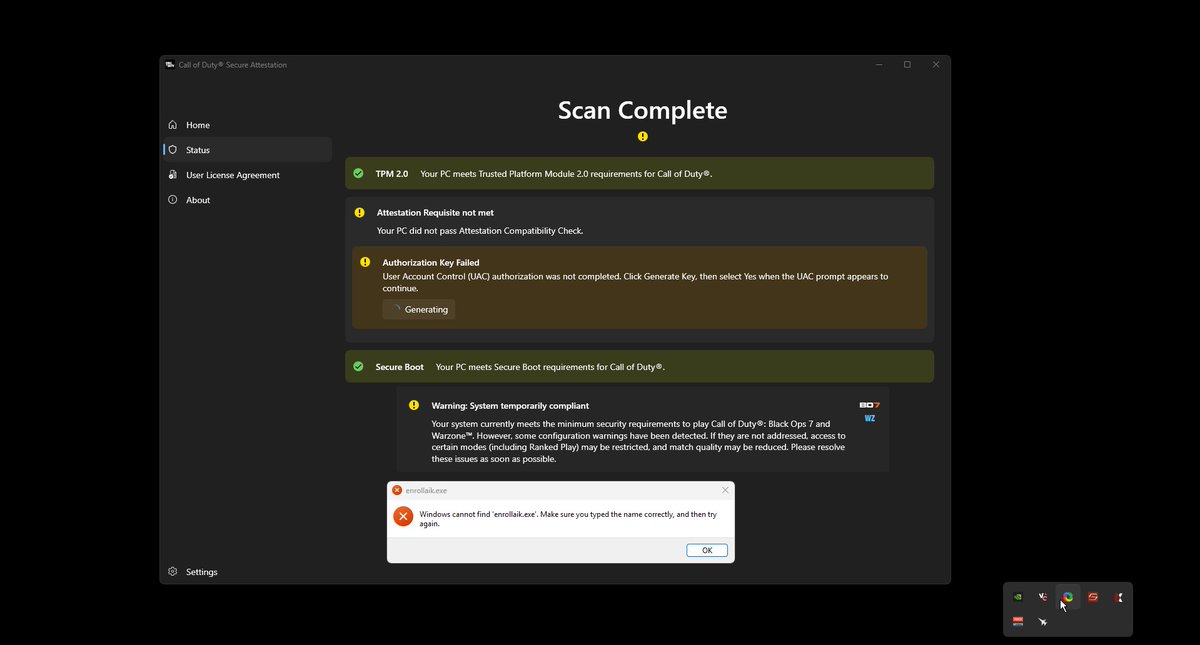Click the warning icon beside Attestation Requisite not met
This screenshot has width=1200, height=645.
click(x=360, y=213)
